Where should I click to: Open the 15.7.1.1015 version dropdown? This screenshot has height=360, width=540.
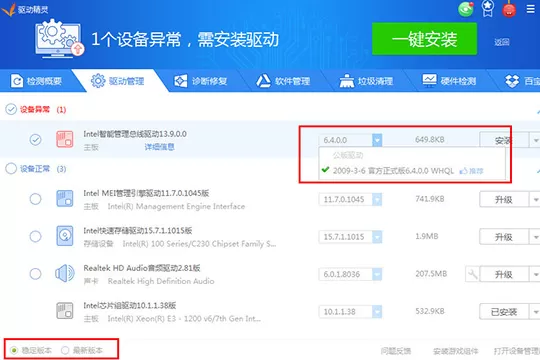pos(377,237)
